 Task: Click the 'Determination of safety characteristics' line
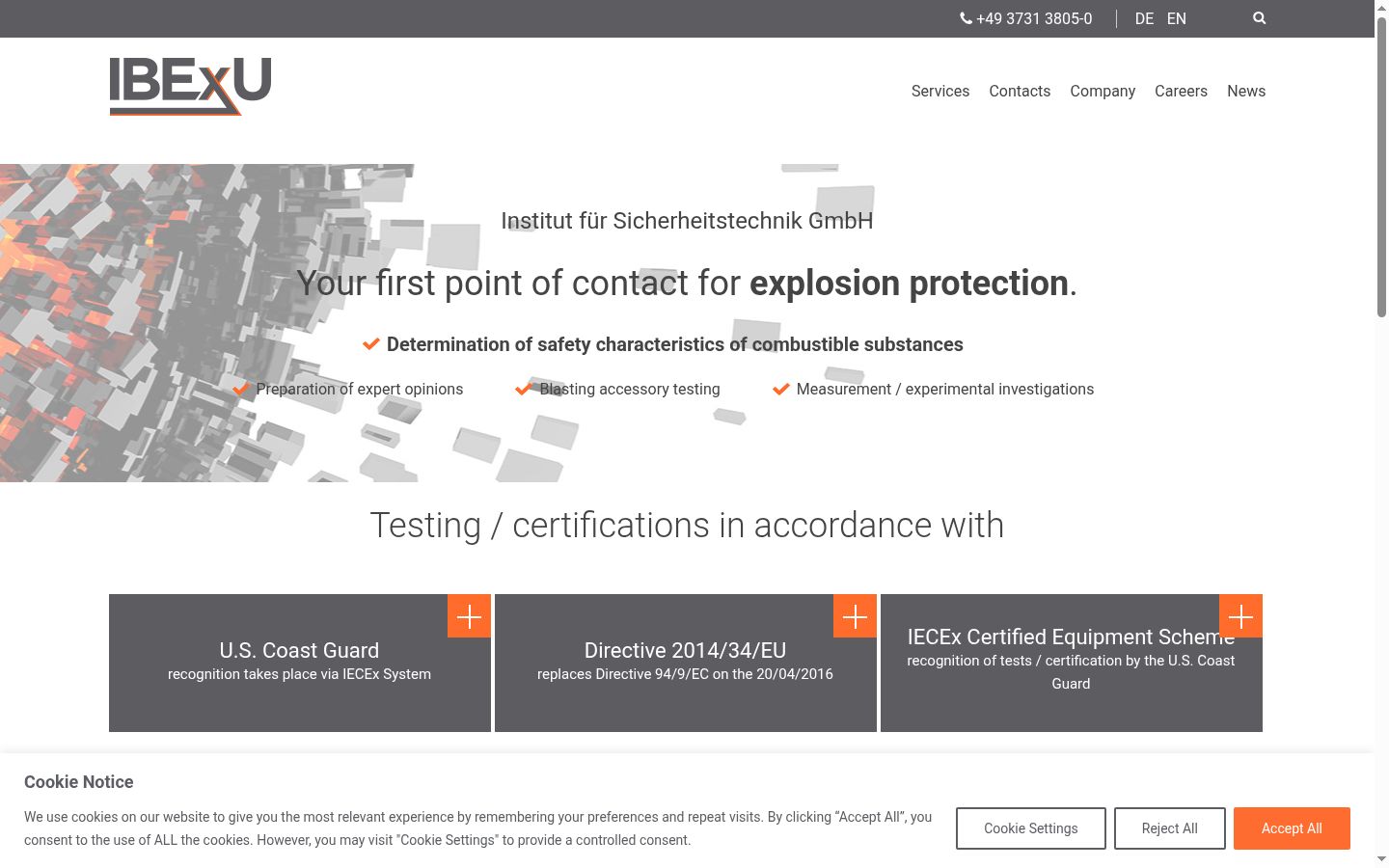(675, 344)
